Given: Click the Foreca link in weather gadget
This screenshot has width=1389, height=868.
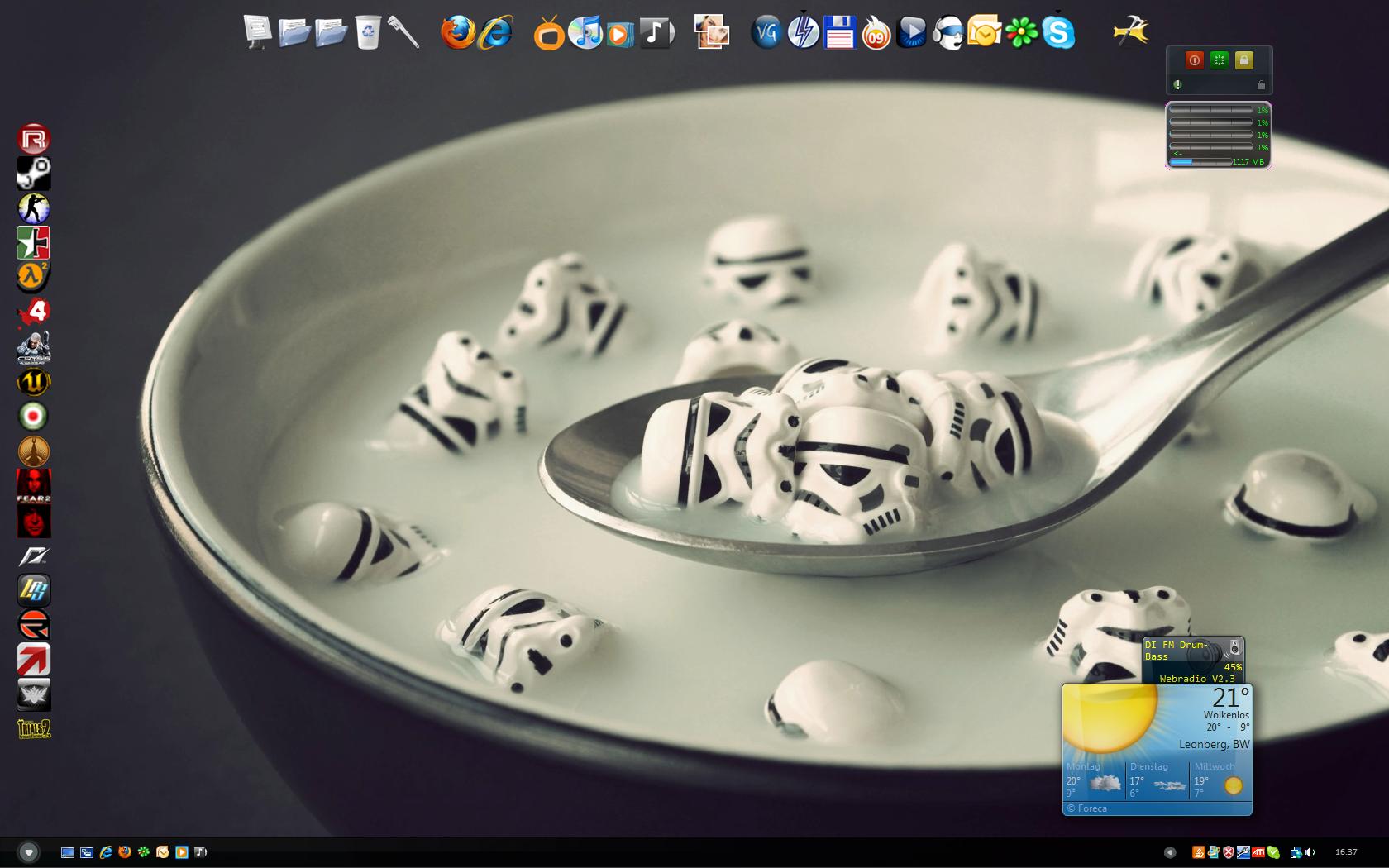Looking at the screenshot, I should 1086,808.
